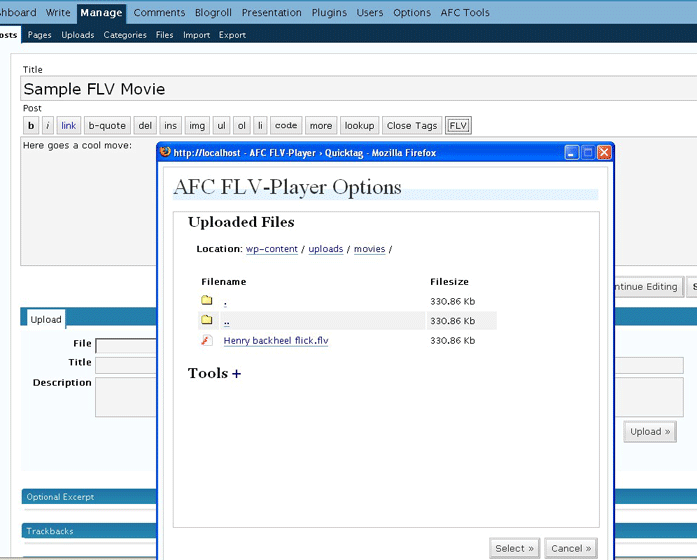Click the parent directory folder icon
This screenshot has width=697, height=560.
(206, 320)
